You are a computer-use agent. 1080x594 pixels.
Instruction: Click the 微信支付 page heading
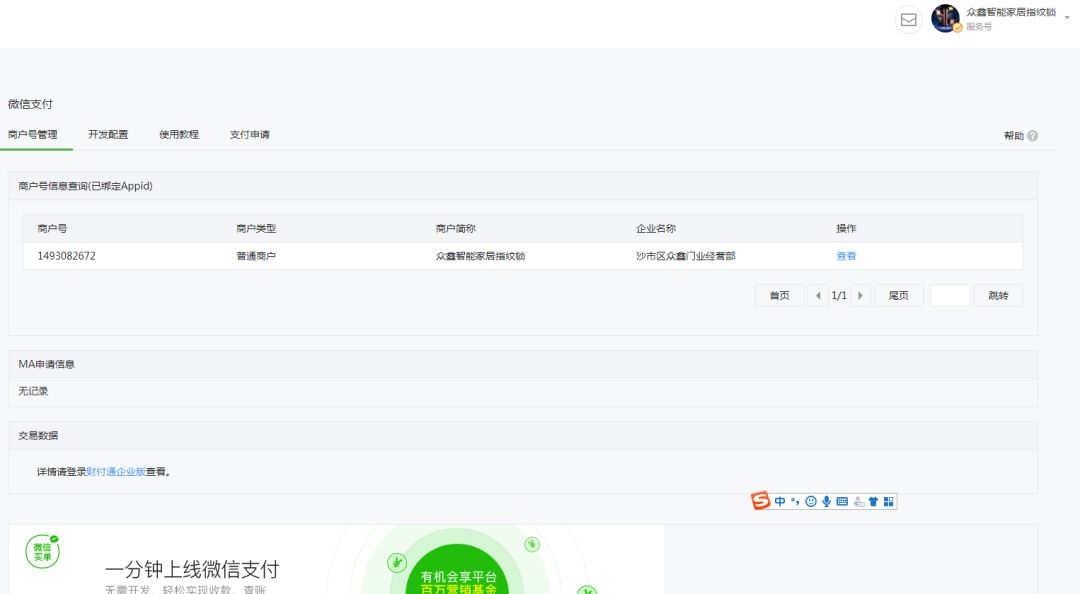pos(30,104)
